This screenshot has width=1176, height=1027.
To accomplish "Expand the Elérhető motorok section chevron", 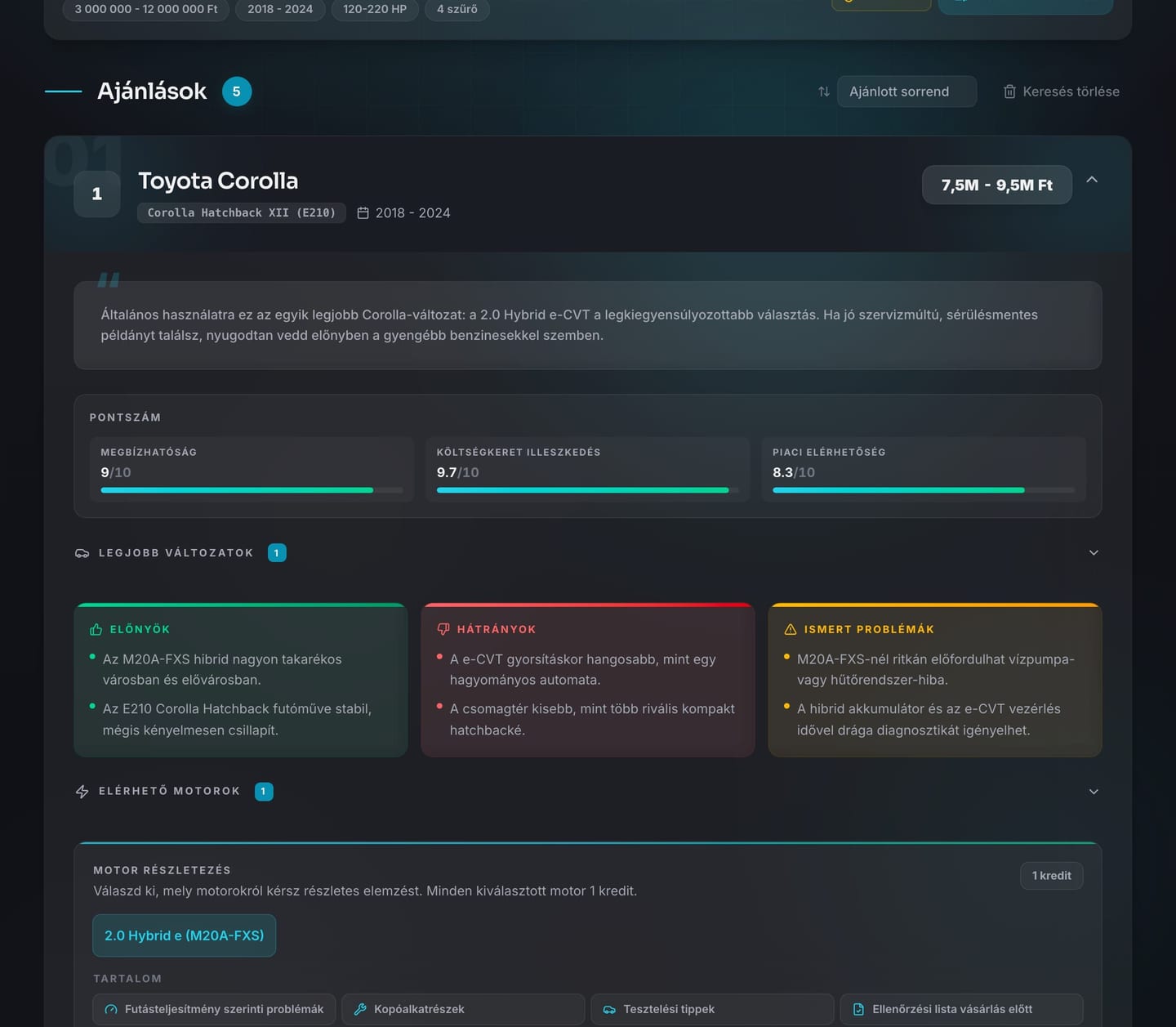I will (x=1094, y=792).
